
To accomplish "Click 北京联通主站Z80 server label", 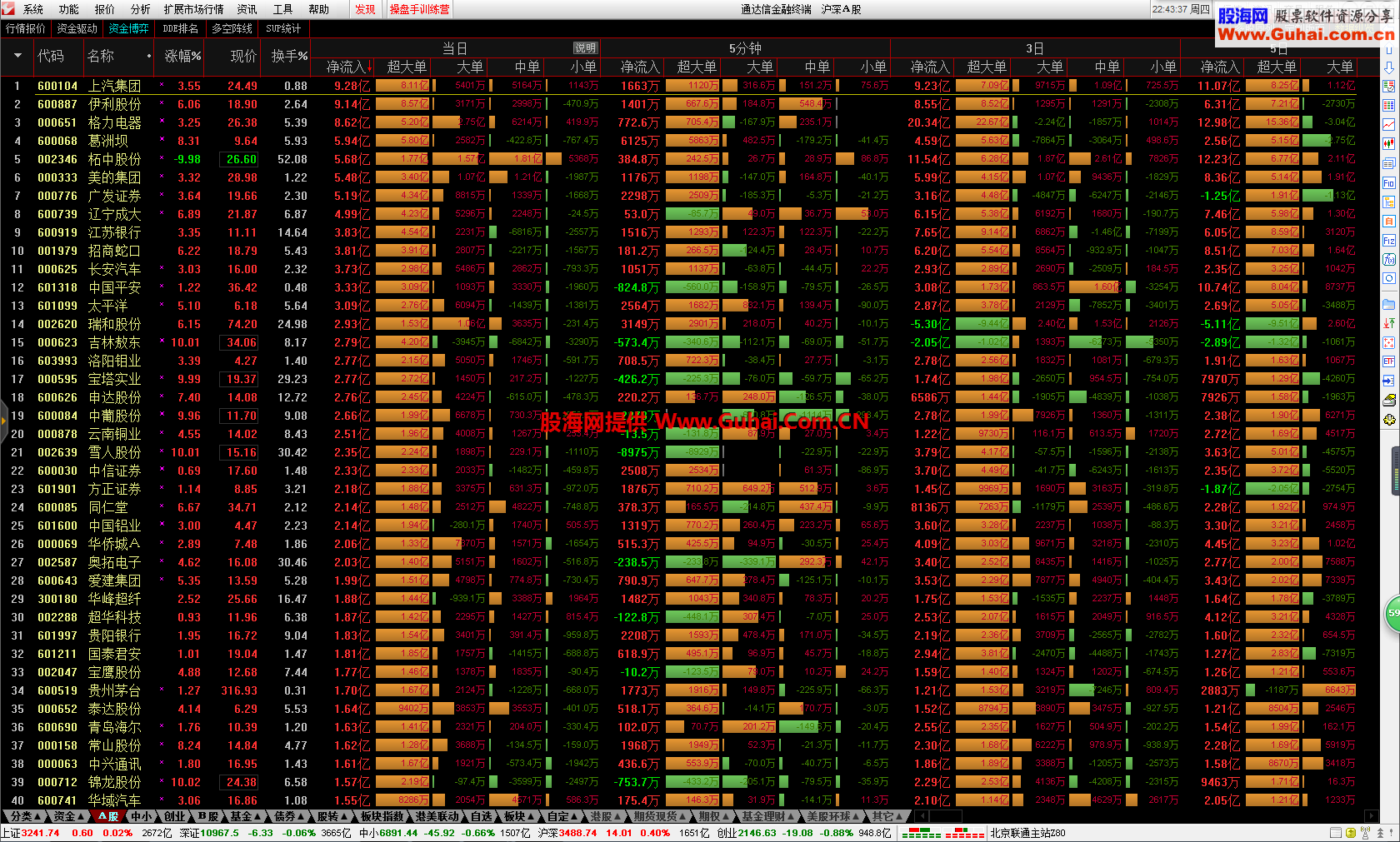I will click(x=1027, y=833).
